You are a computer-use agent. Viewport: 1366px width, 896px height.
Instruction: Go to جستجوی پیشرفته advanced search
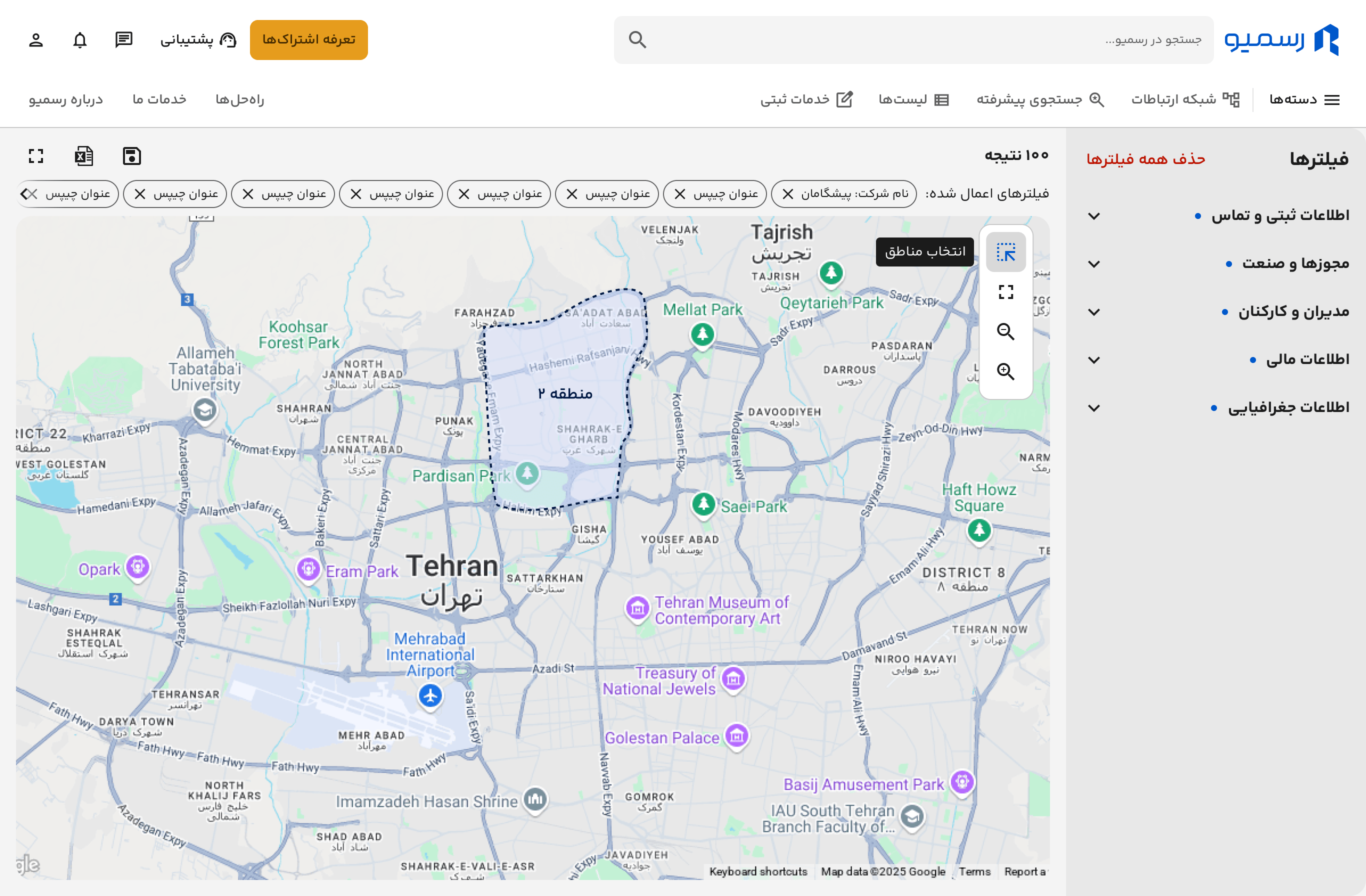(x=1040, y=100)
